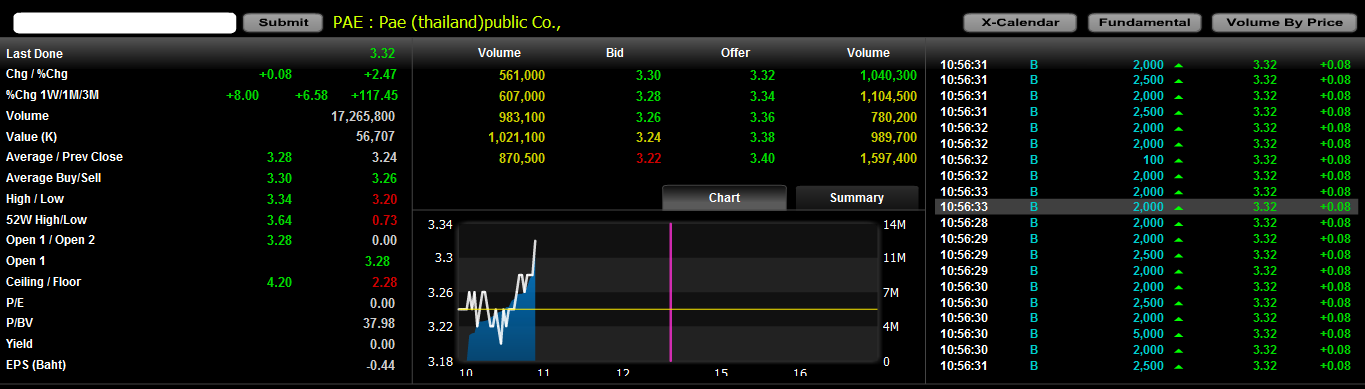Click the best offer price 3.32
The image size is (1365, 389).
[762, 75]
